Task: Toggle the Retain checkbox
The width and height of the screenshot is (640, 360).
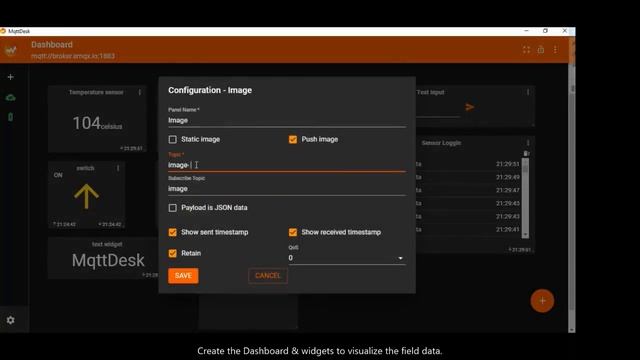Action: (x=173, y=253)
